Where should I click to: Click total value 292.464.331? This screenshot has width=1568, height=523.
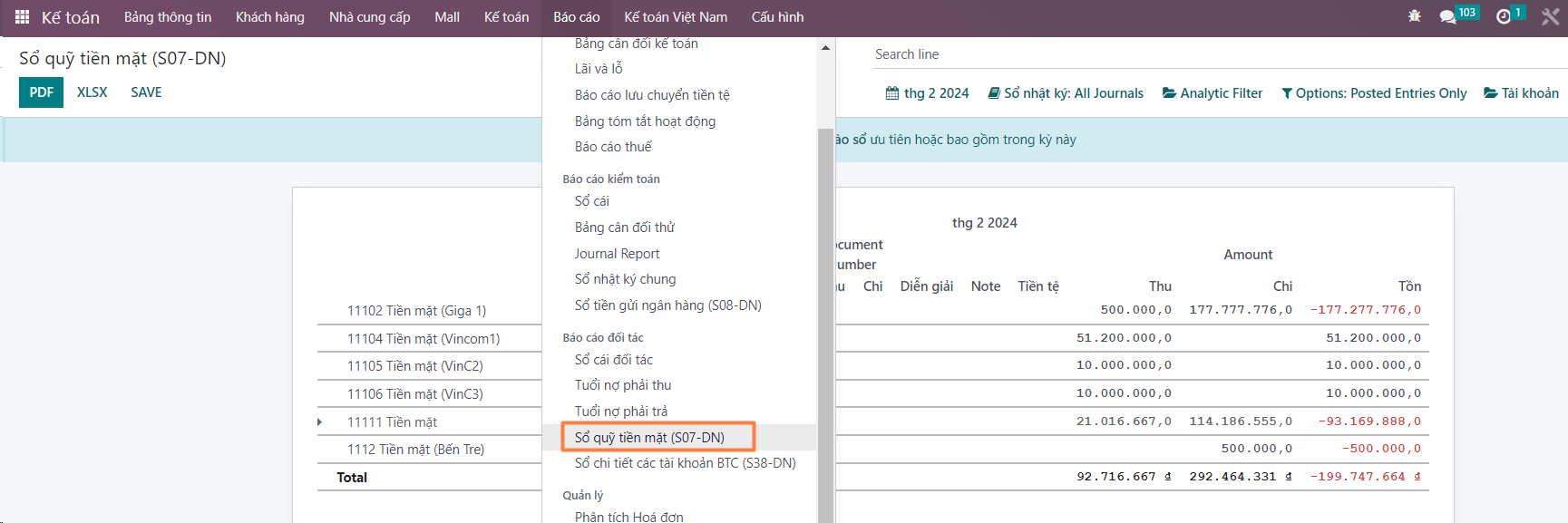tap(1241, 477)
